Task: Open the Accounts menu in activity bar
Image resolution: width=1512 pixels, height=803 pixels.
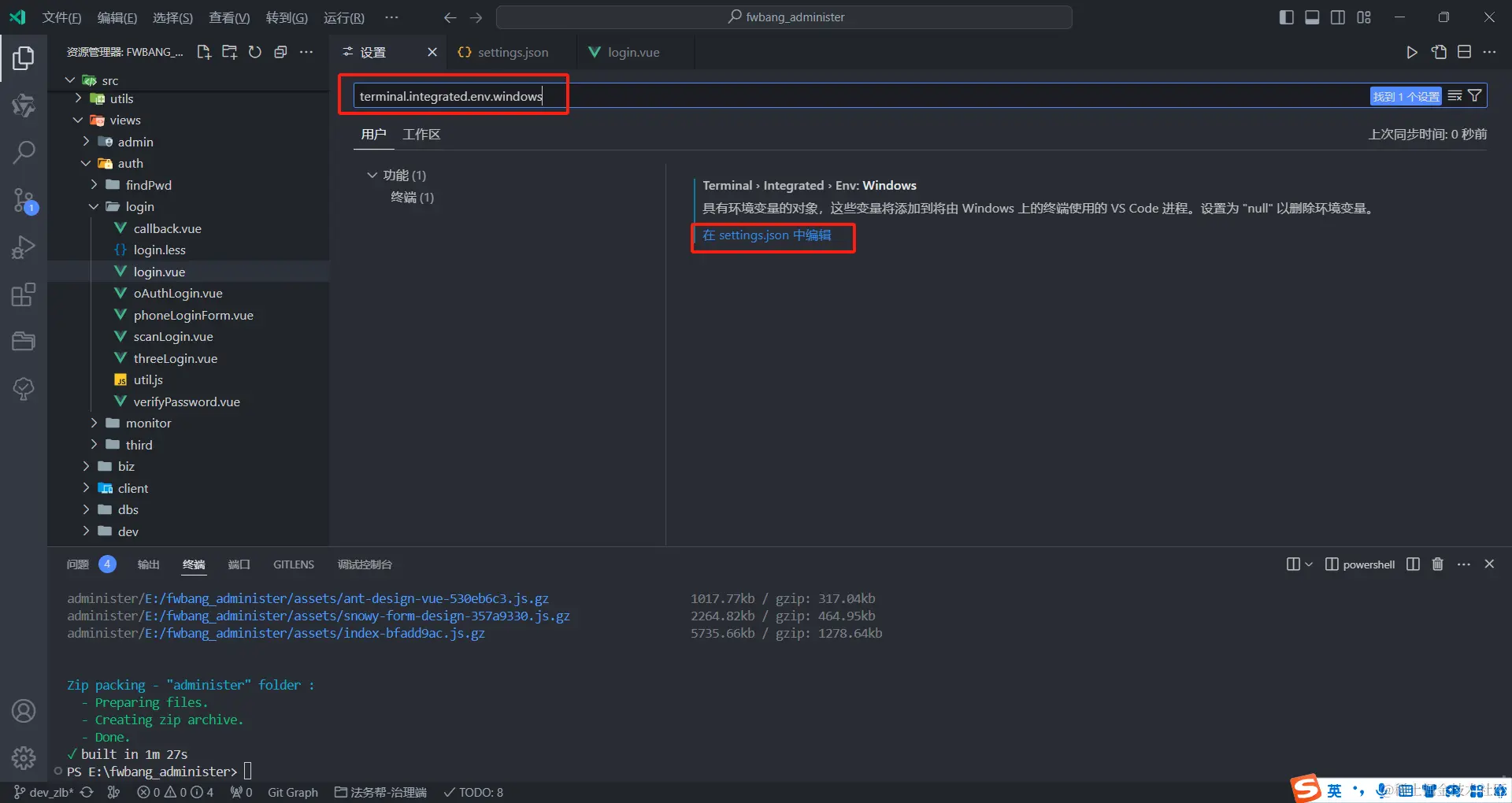Action: click(x=24, y=711)
